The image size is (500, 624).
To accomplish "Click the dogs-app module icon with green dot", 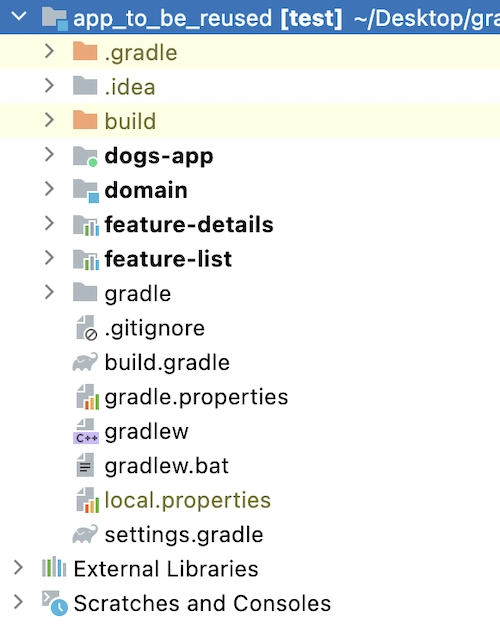I will (85, 156).
